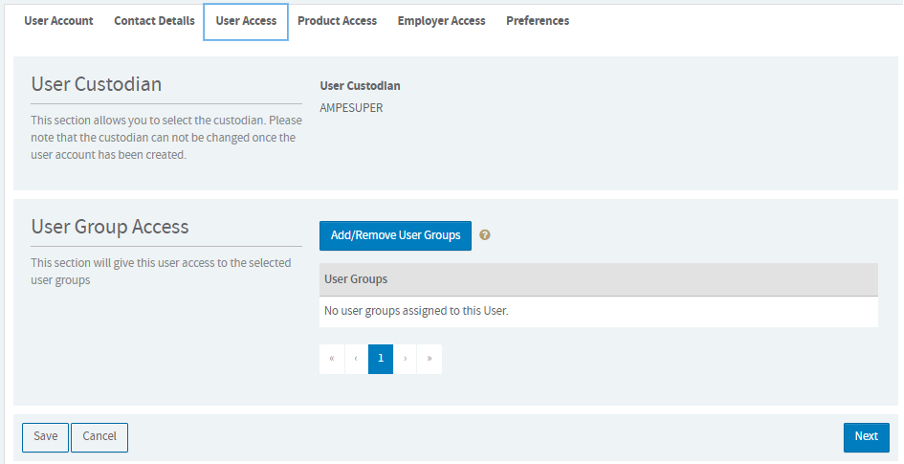Click the Save button
This screenshot has width=904, height=464.
pyautogui.click(x=46, y=437)
